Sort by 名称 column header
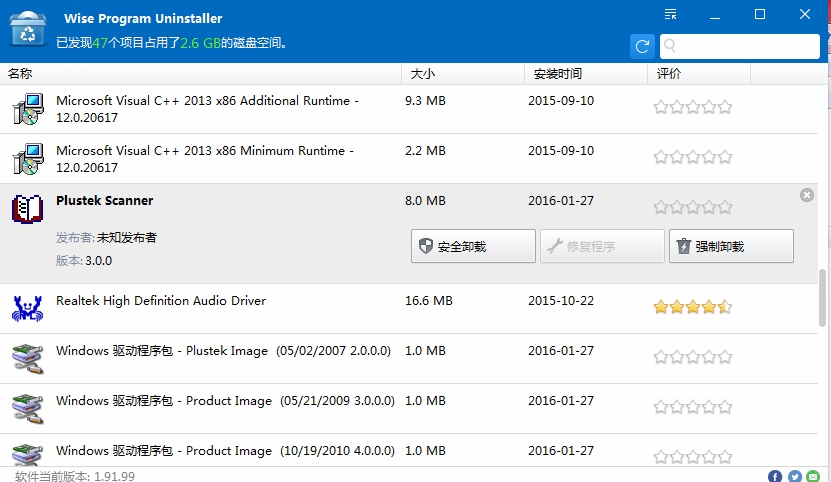The width and height of the screenshot is (831, 482). point(200,74)
